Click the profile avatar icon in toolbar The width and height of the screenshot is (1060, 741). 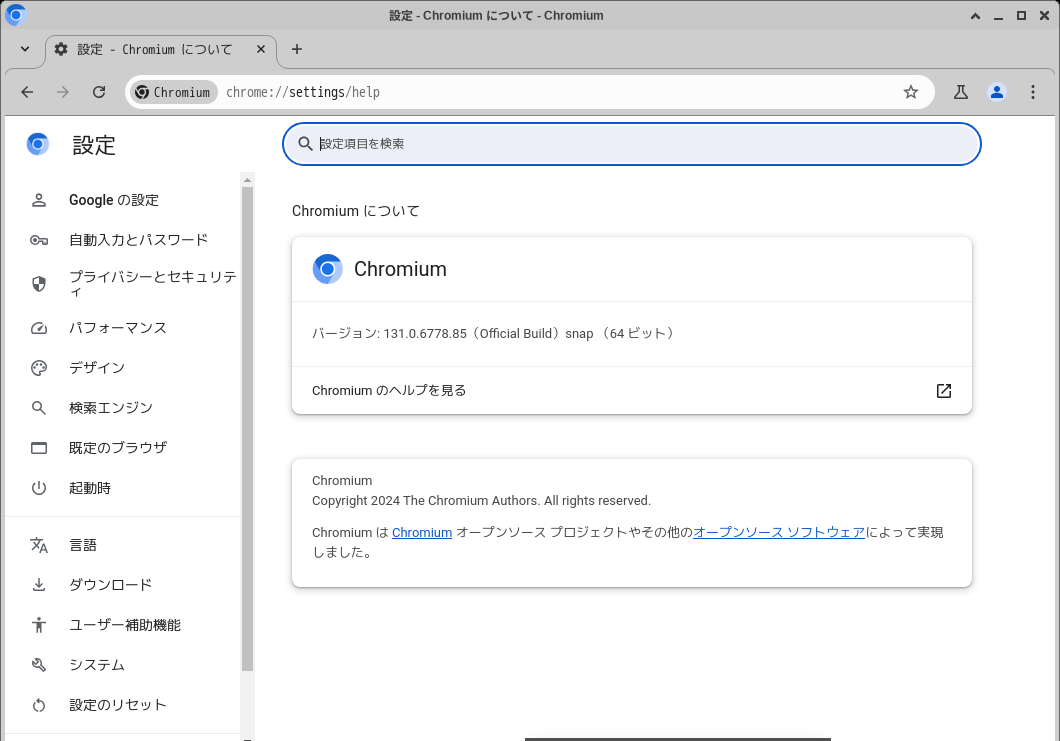pyautogui.click(x=996, y=91)
